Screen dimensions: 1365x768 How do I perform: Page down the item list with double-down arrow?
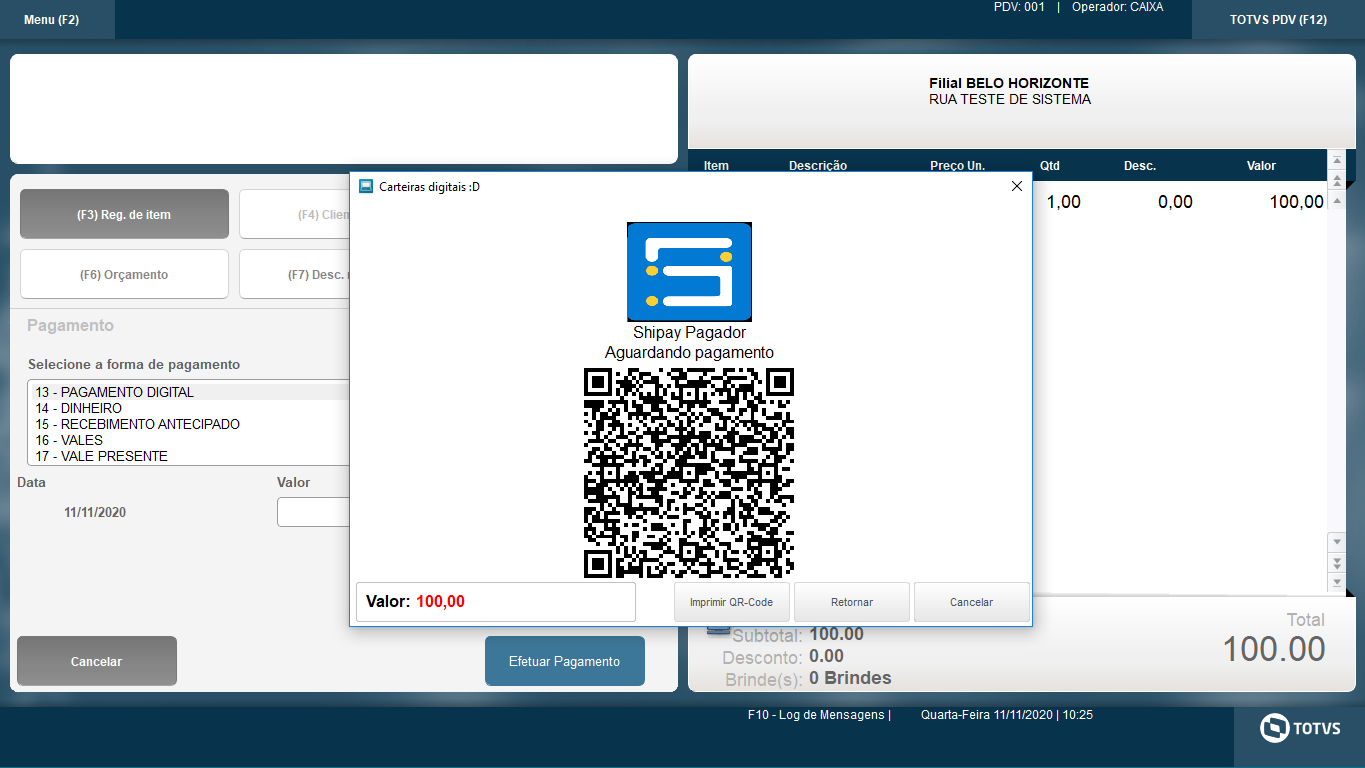click(1336, 562)
